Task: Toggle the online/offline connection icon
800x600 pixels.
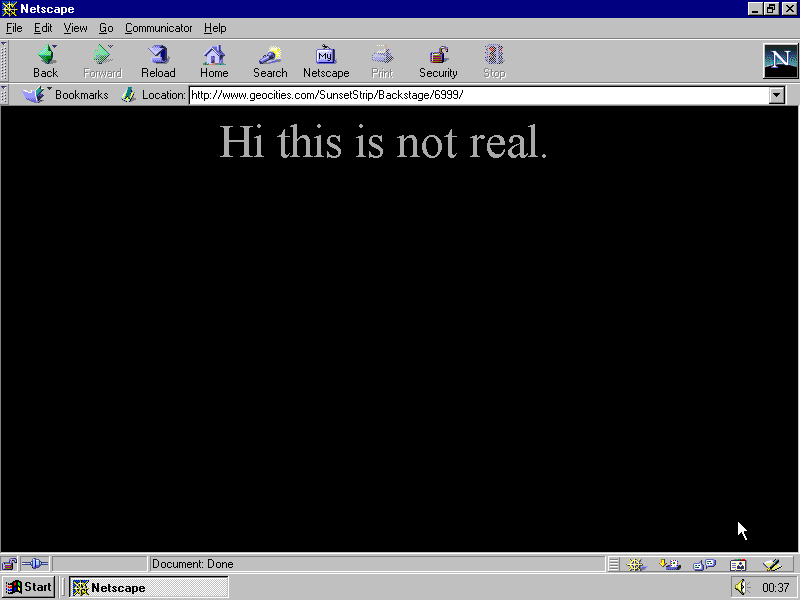Action: point(35,564)
